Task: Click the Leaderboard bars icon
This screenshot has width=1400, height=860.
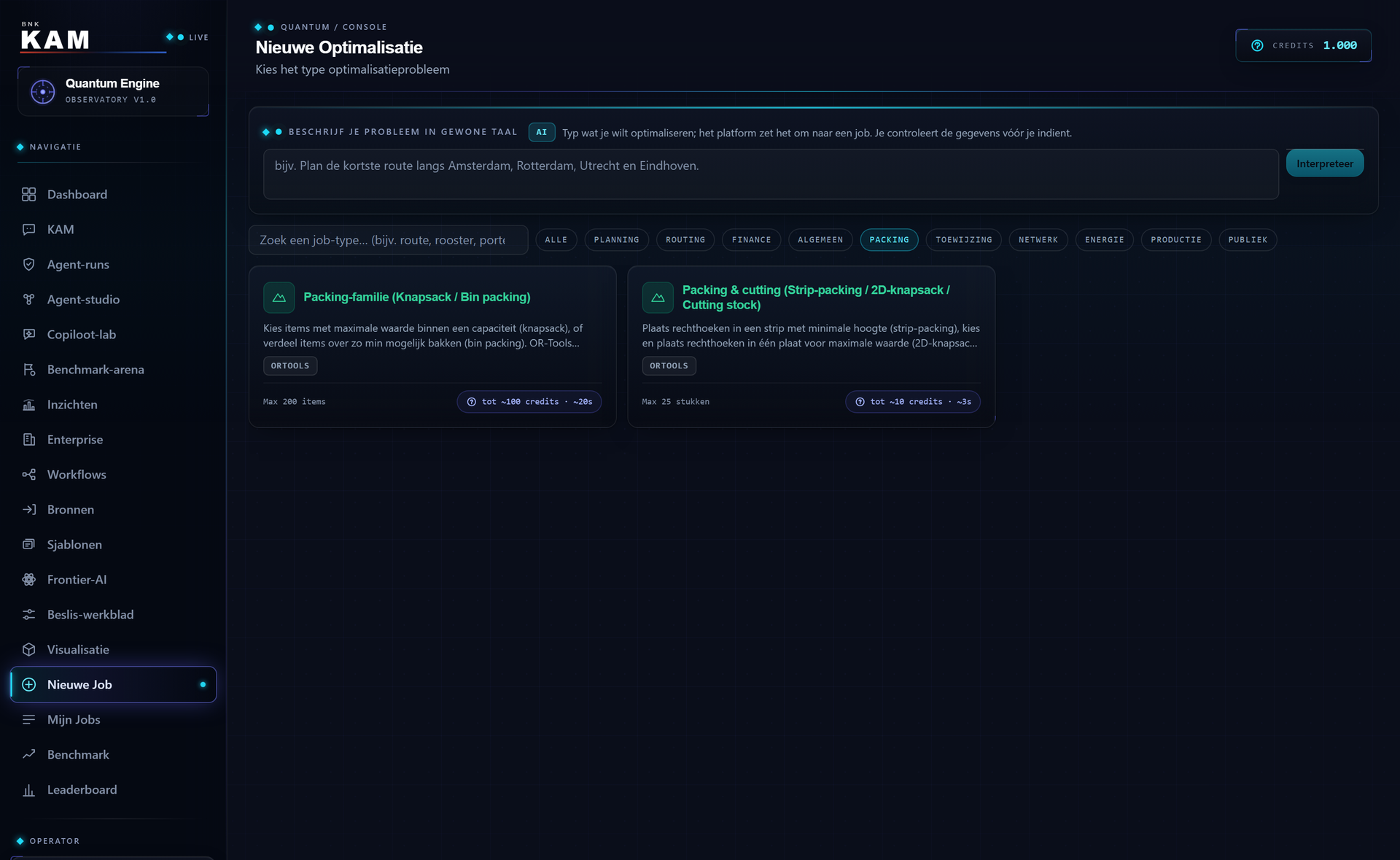Action: point(28,789)
